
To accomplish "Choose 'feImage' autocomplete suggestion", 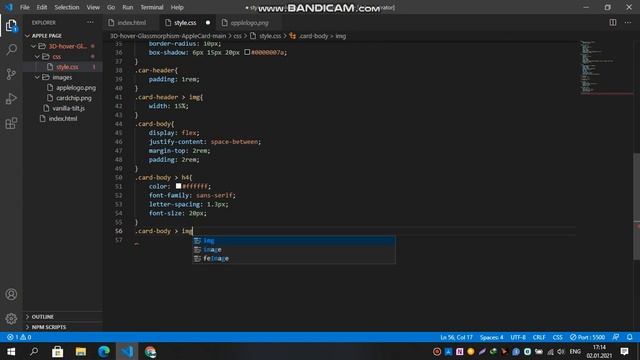I will [x=294, y=258].
